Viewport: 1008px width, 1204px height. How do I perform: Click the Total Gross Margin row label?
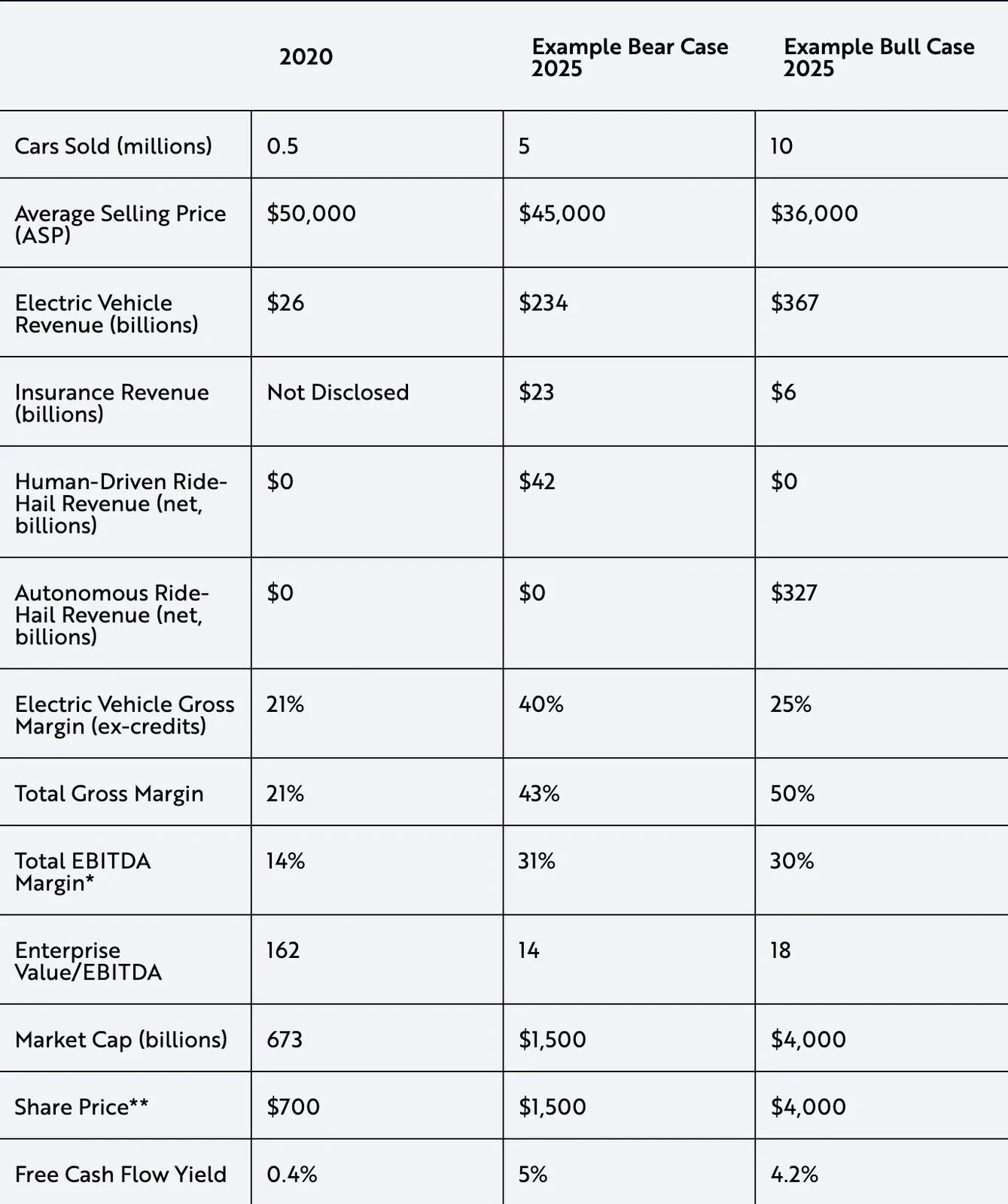coord(109,793)
